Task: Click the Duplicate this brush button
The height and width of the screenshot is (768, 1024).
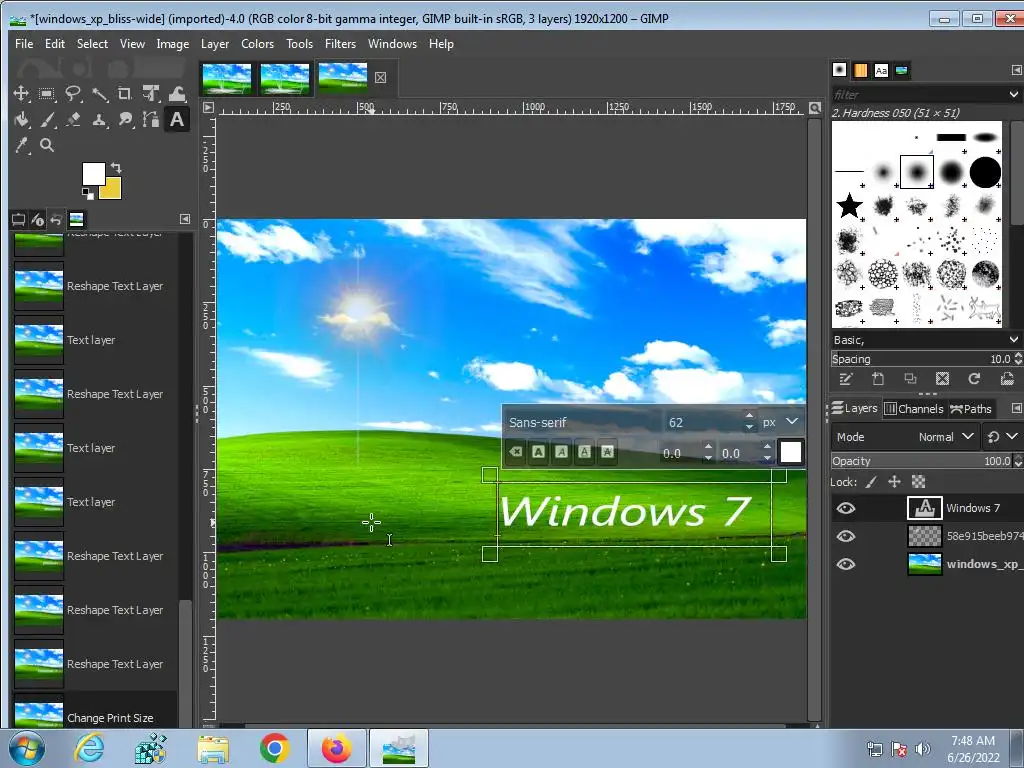Action: (x=910, y=379)
